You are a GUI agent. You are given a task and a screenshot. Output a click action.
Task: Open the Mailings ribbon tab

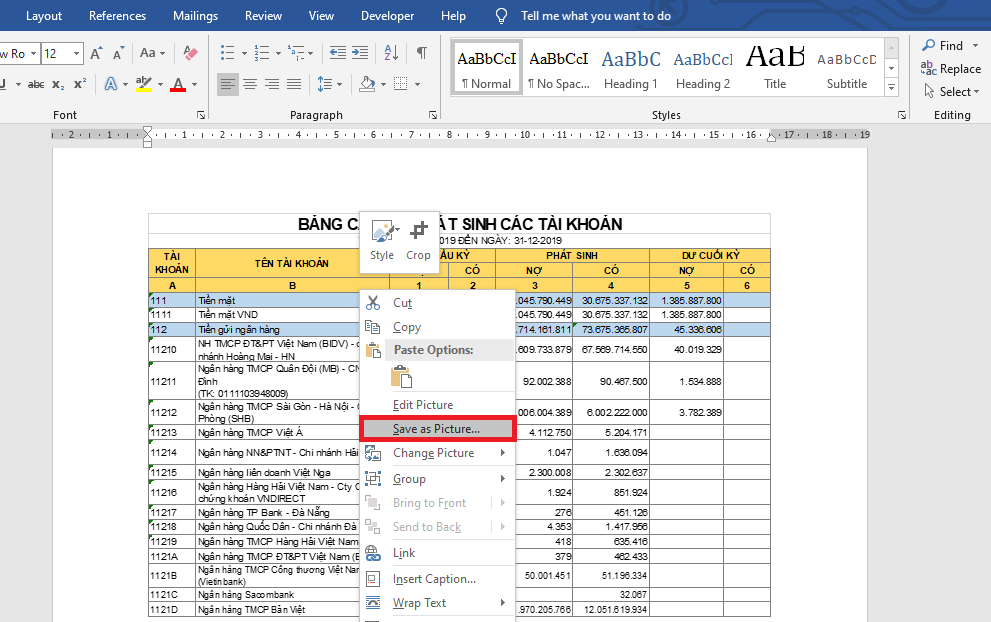coord(195,16)
